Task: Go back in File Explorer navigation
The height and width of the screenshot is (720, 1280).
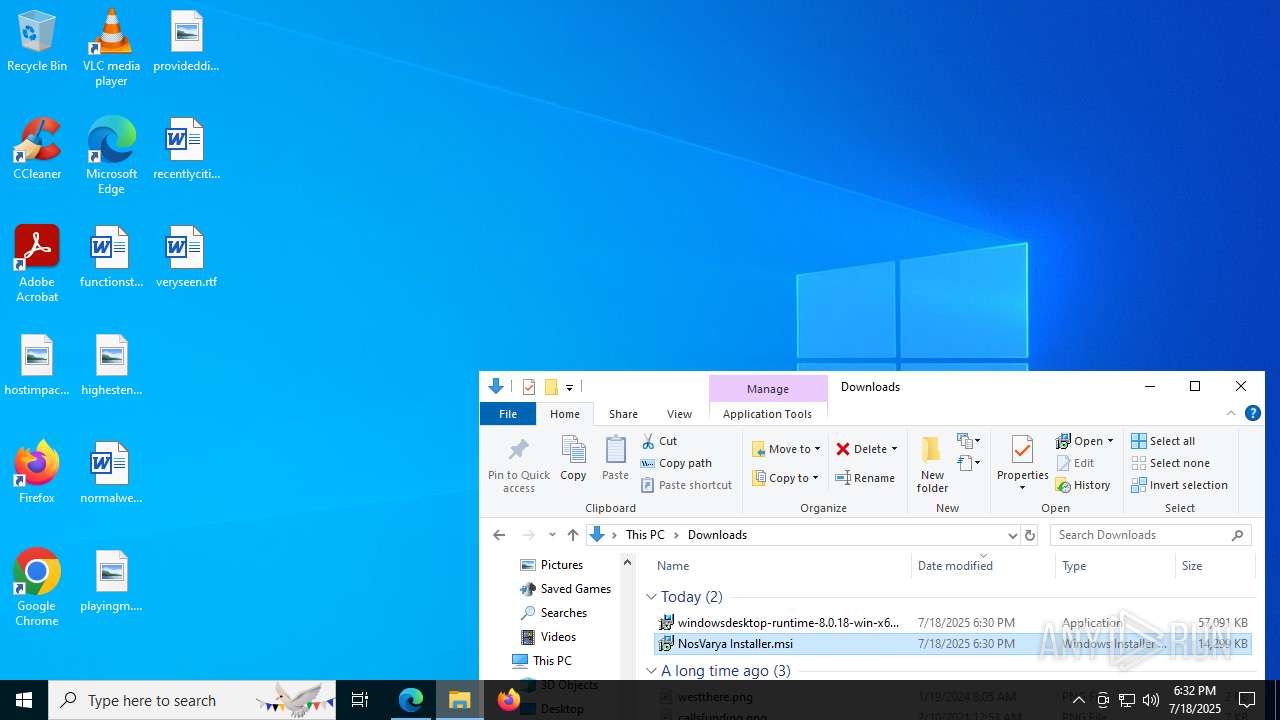Action: pos(499,535)
